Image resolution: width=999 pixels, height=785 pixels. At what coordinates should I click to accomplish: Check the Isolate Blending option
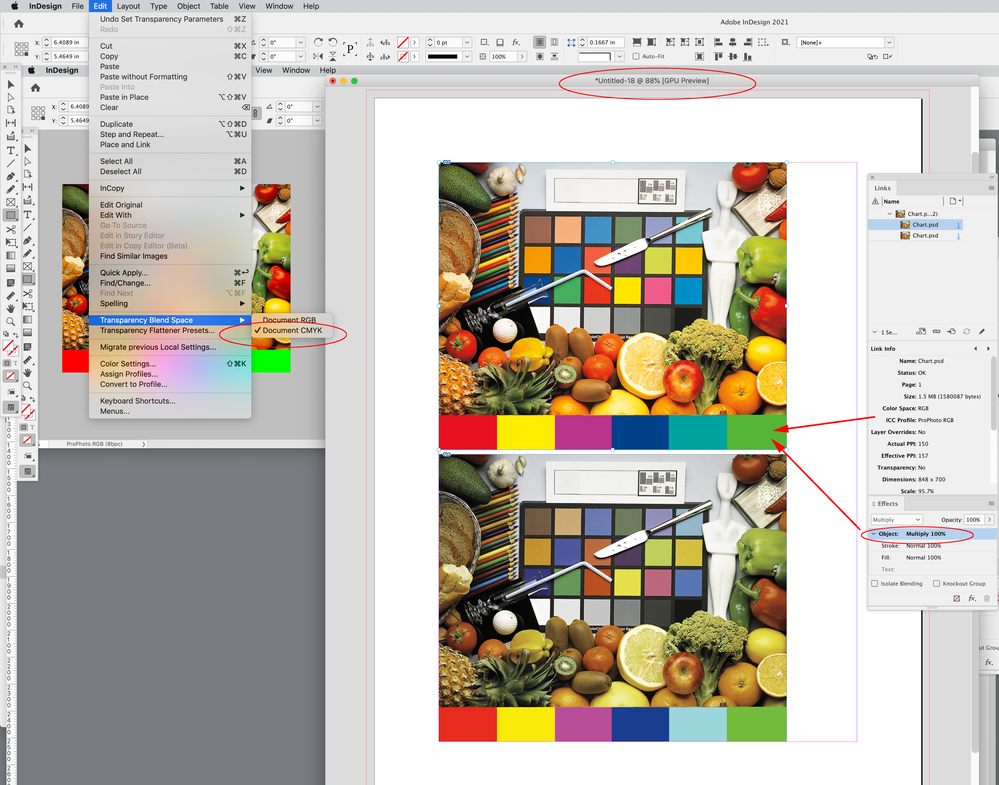pos(874,583)
